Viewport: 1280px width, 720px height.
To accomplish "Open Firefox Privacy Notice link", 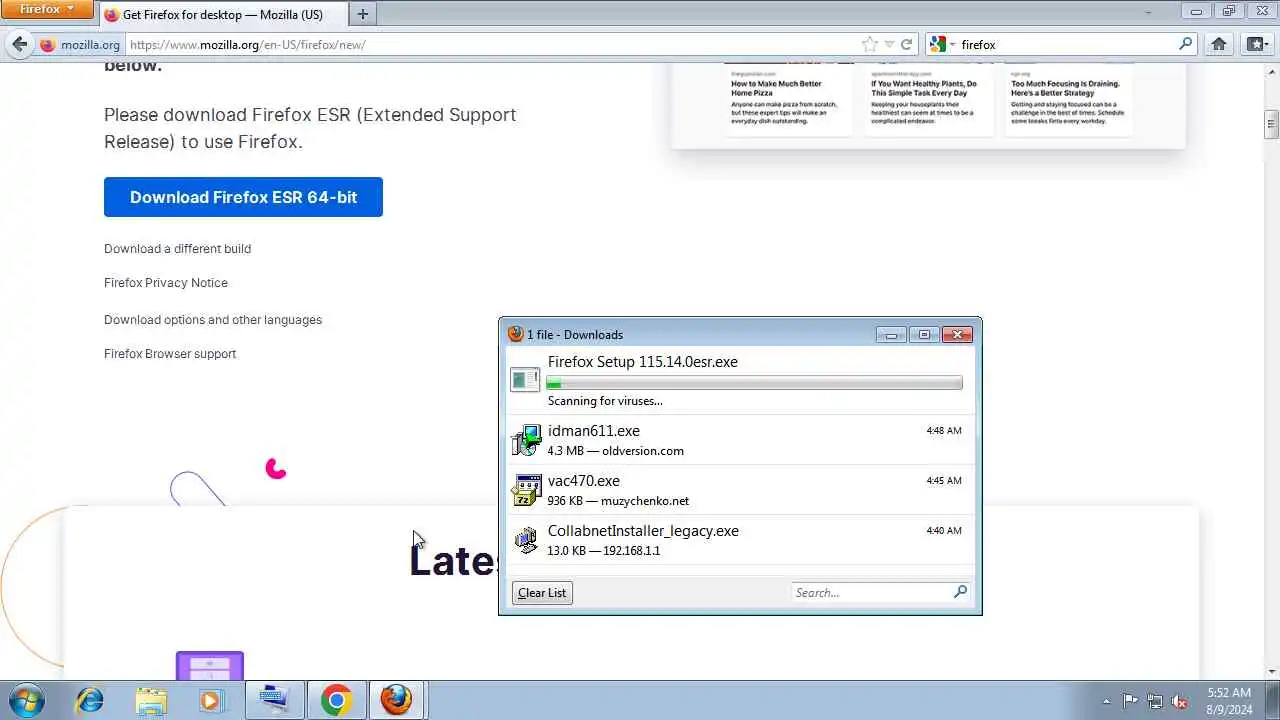I will [166, 282].
